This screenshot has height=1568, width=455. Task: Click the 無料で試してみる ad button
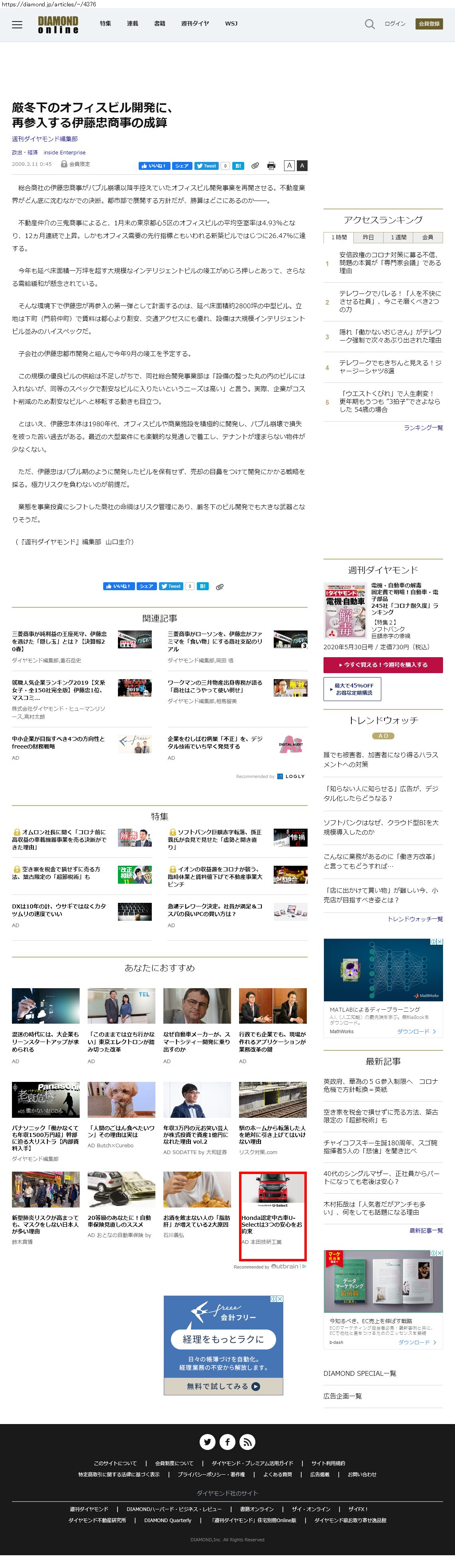coord(223,1386)
